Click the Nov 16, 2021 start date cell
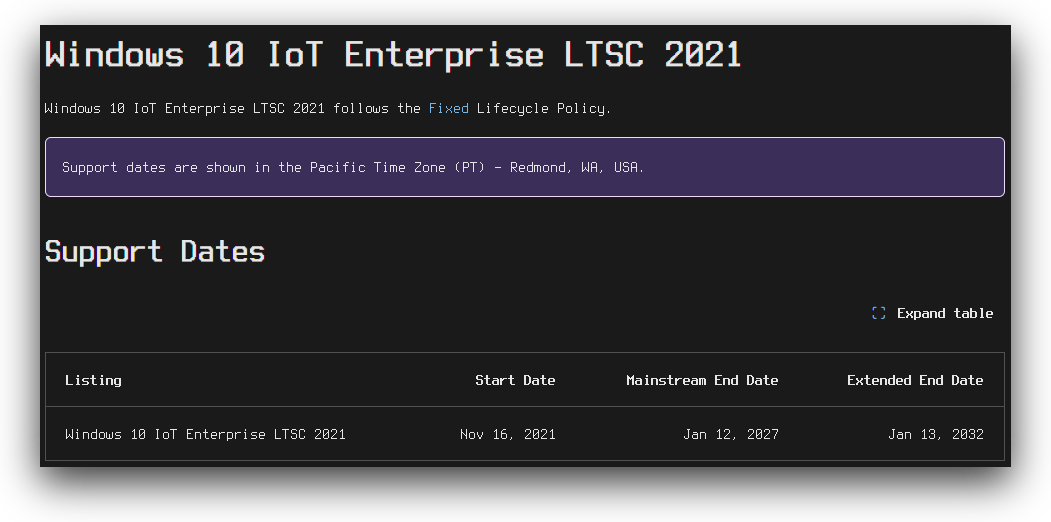 [x=507, y=434]
